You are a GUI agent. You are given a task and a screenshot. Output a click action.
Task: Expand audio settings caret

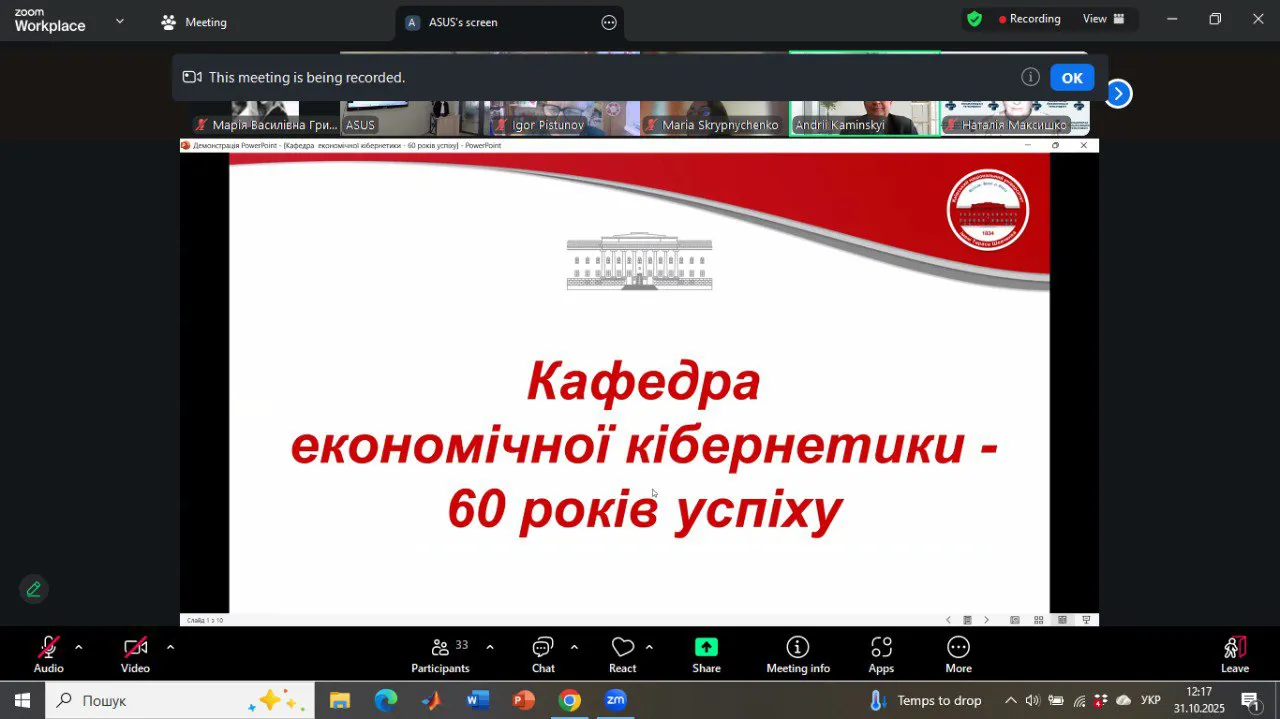click(x=79, y=647)
